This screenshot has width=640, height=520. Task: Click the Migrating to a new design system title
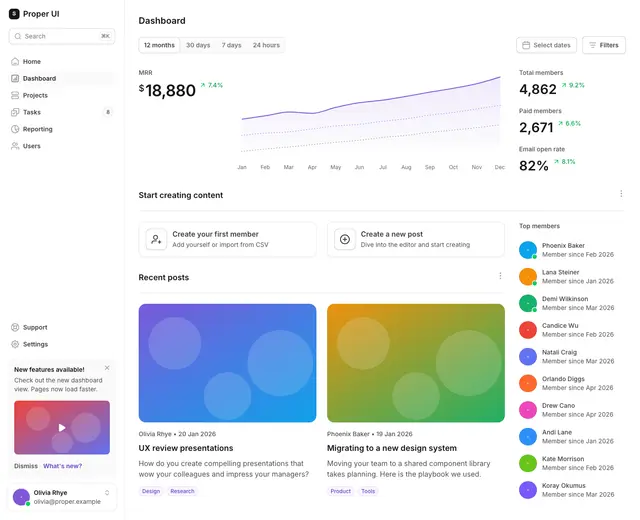coord(392,448)
